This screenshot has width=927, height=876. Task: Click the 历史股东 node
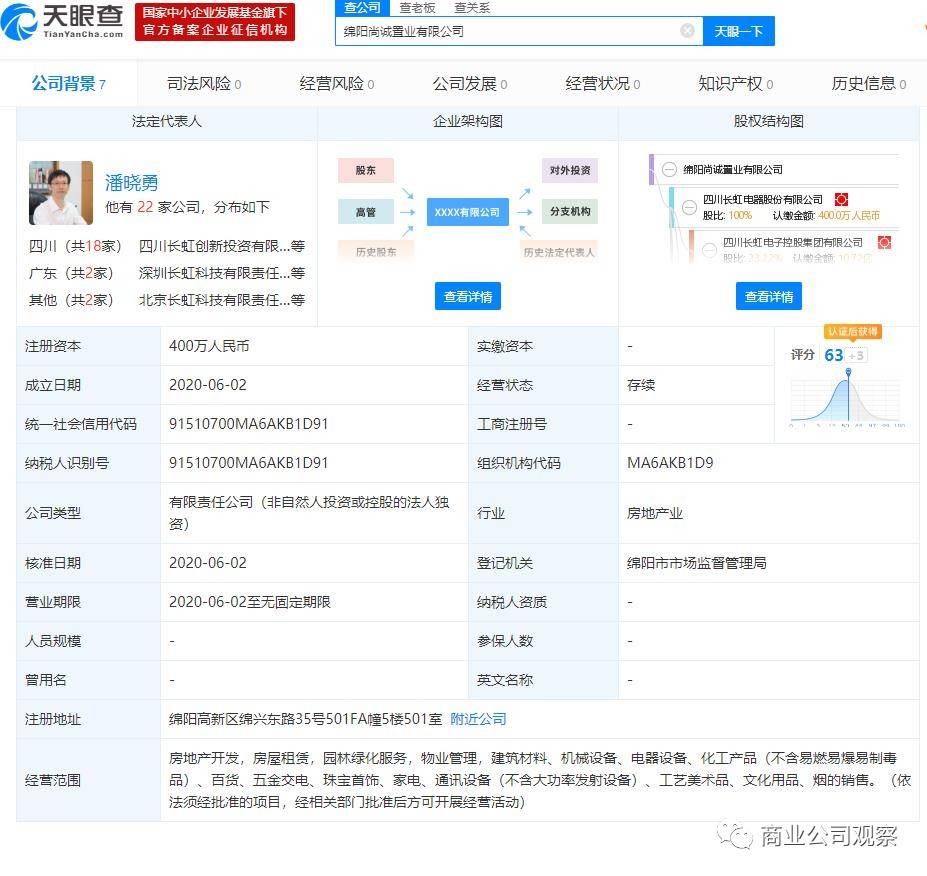[377, 252]
